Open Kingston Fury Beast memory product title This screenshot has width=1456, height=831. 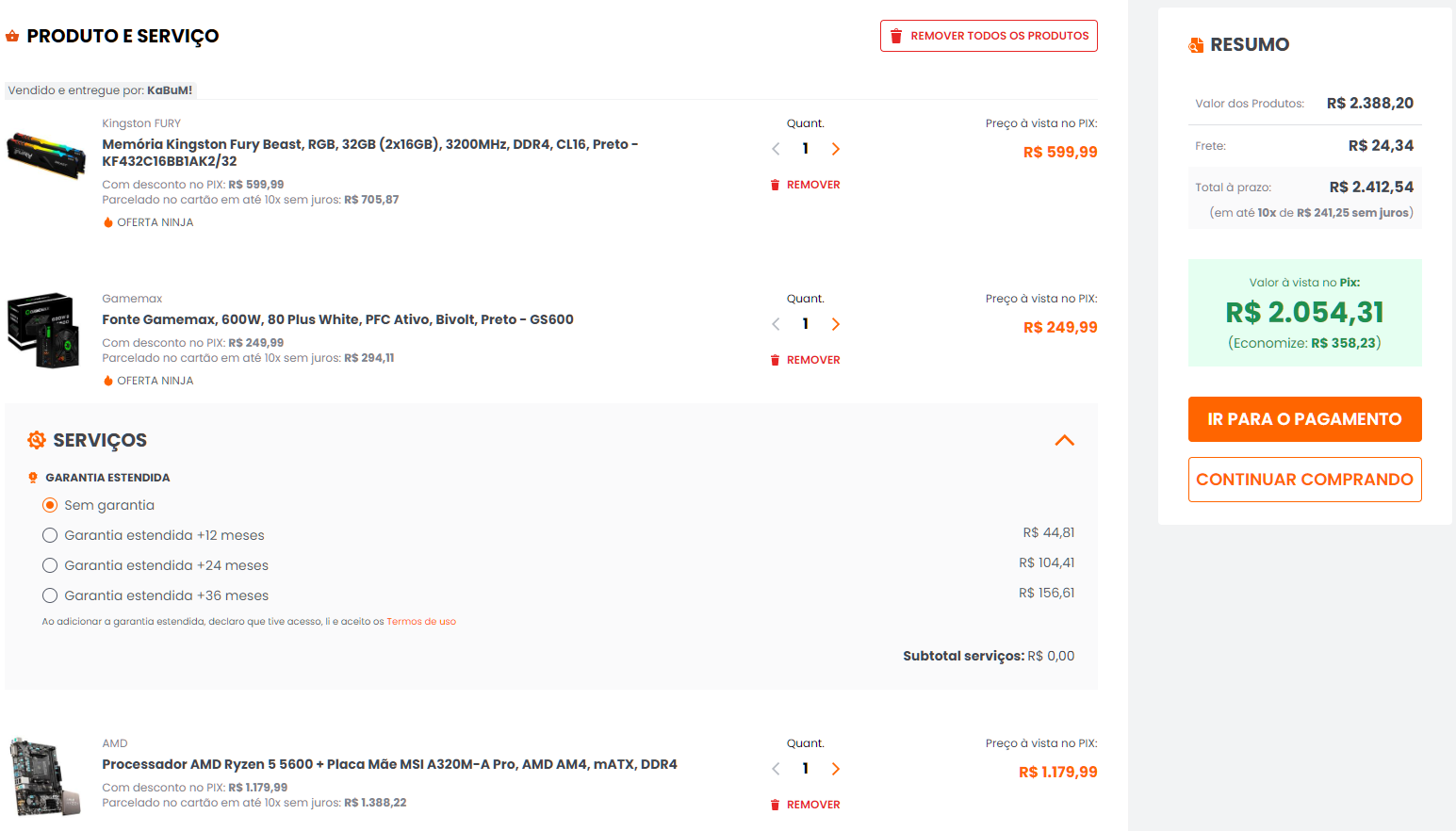click(x=369, y=153)
